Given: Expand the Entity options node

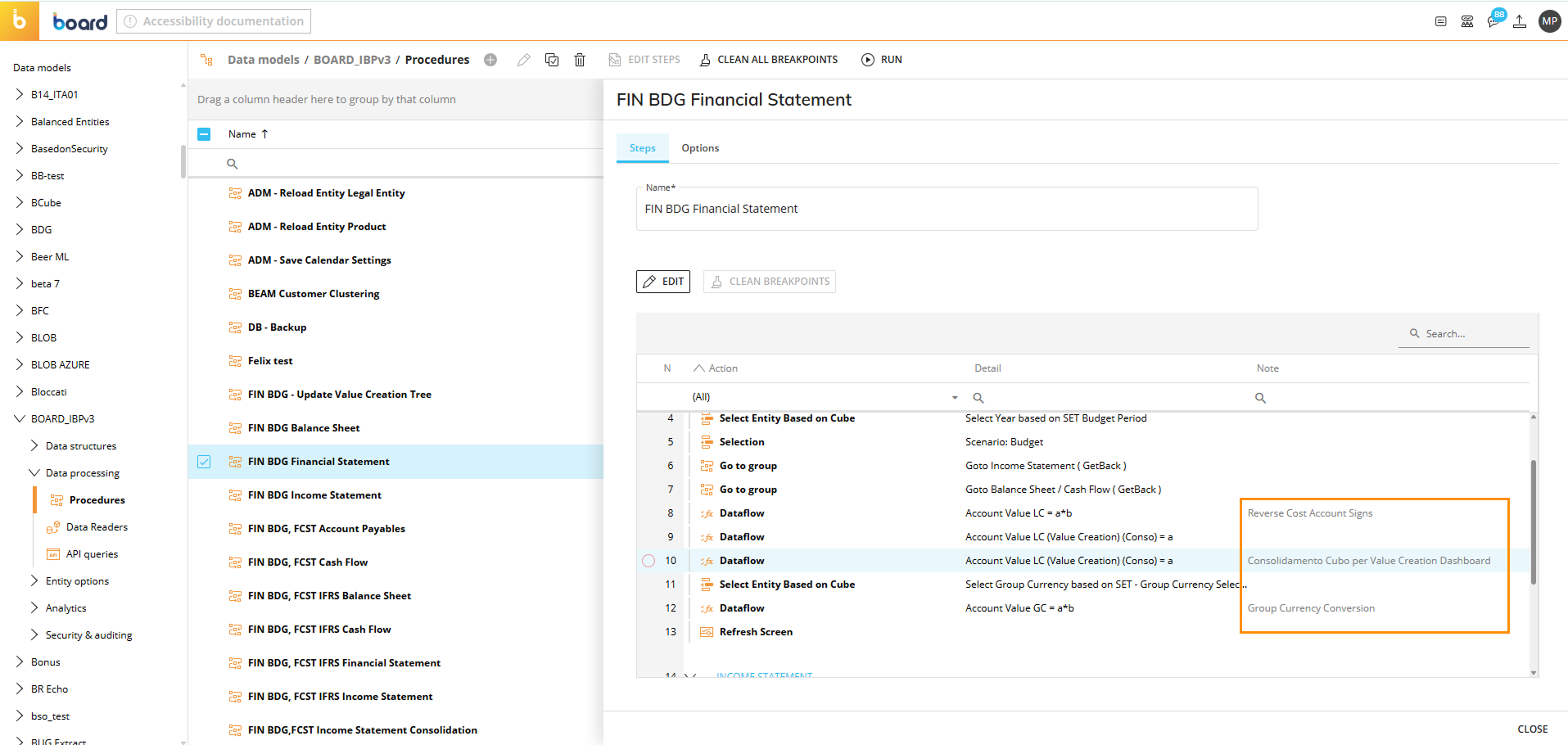Looking at the screenshot, I should point(34,581).
